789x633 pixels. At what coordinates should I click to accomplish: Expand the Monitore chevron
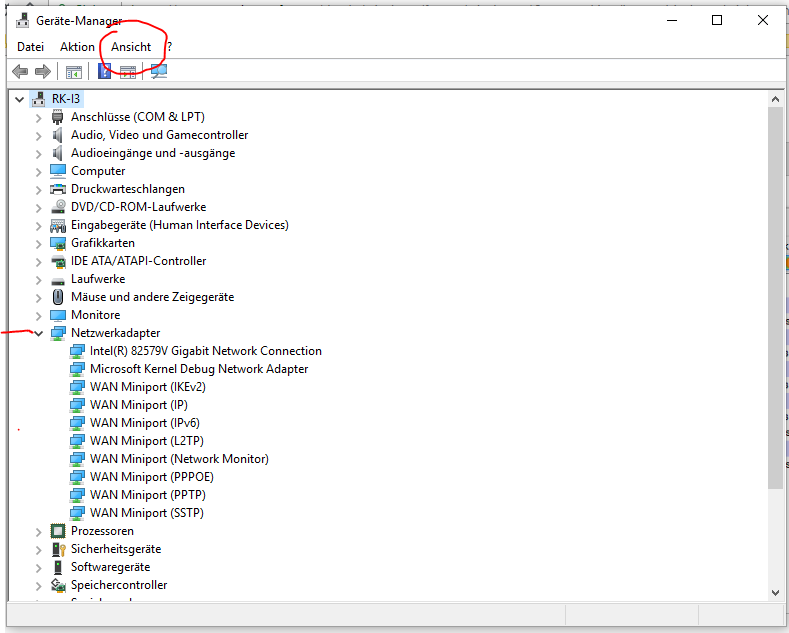tap(39, 316)
